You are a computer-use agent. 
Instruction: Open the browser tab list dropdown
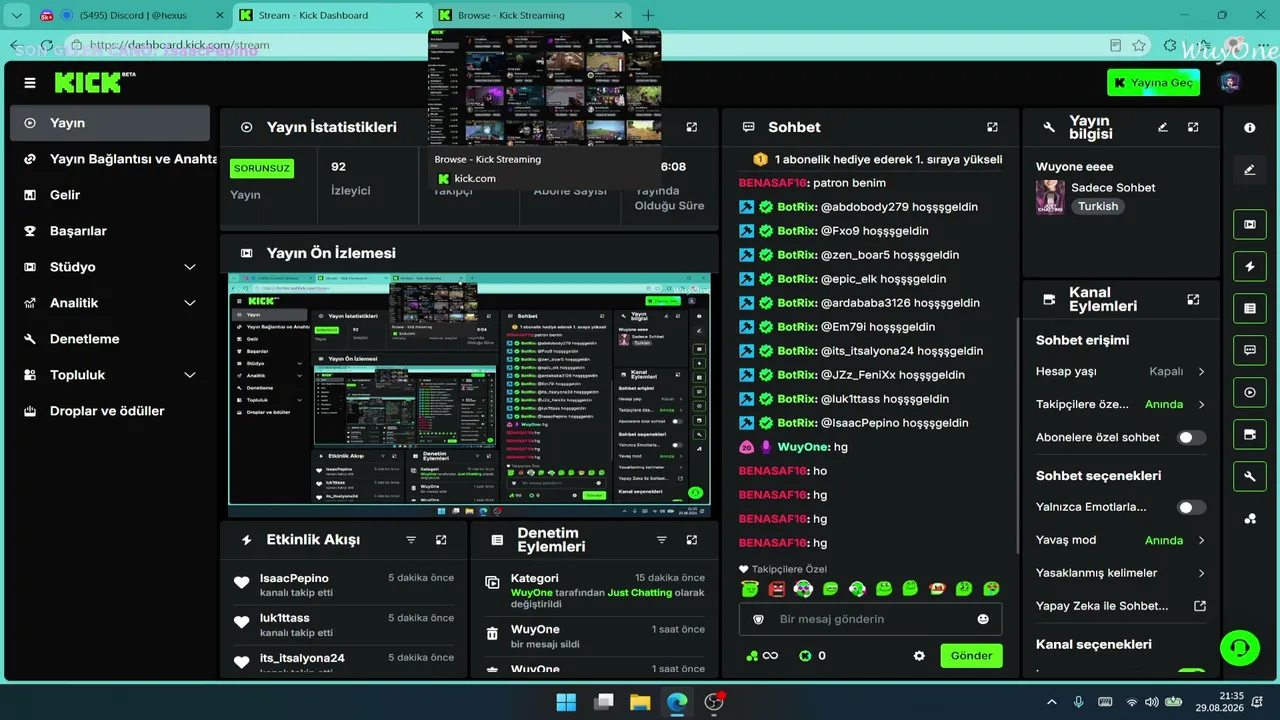17,15
